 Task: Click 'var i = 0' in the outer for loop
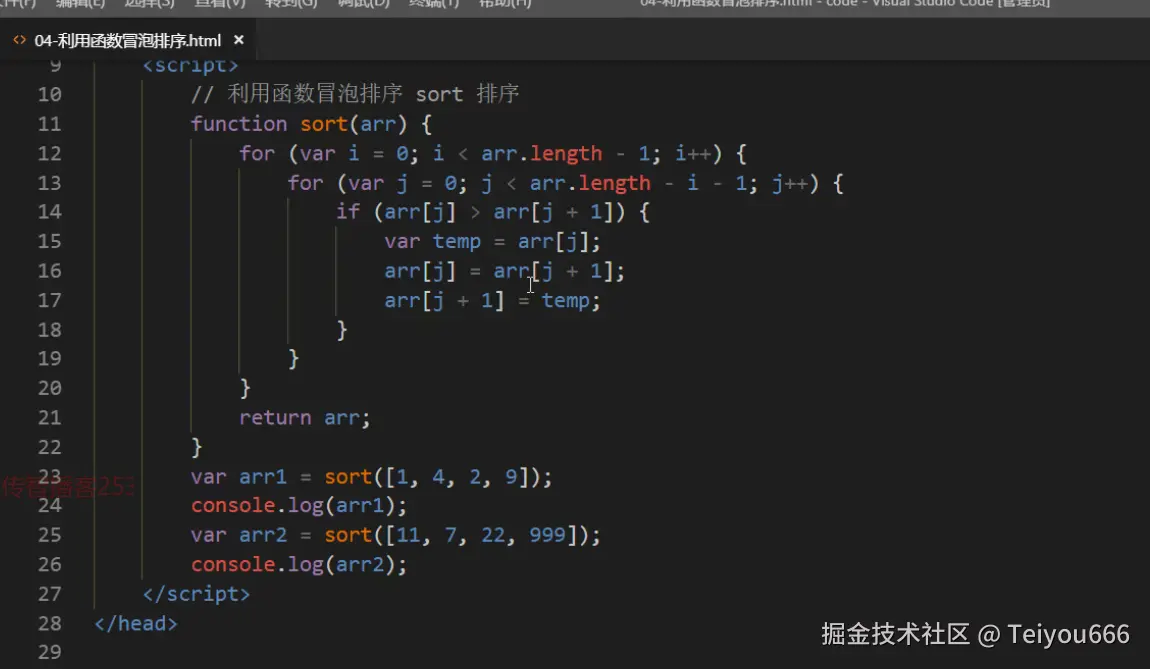[354, 153]
